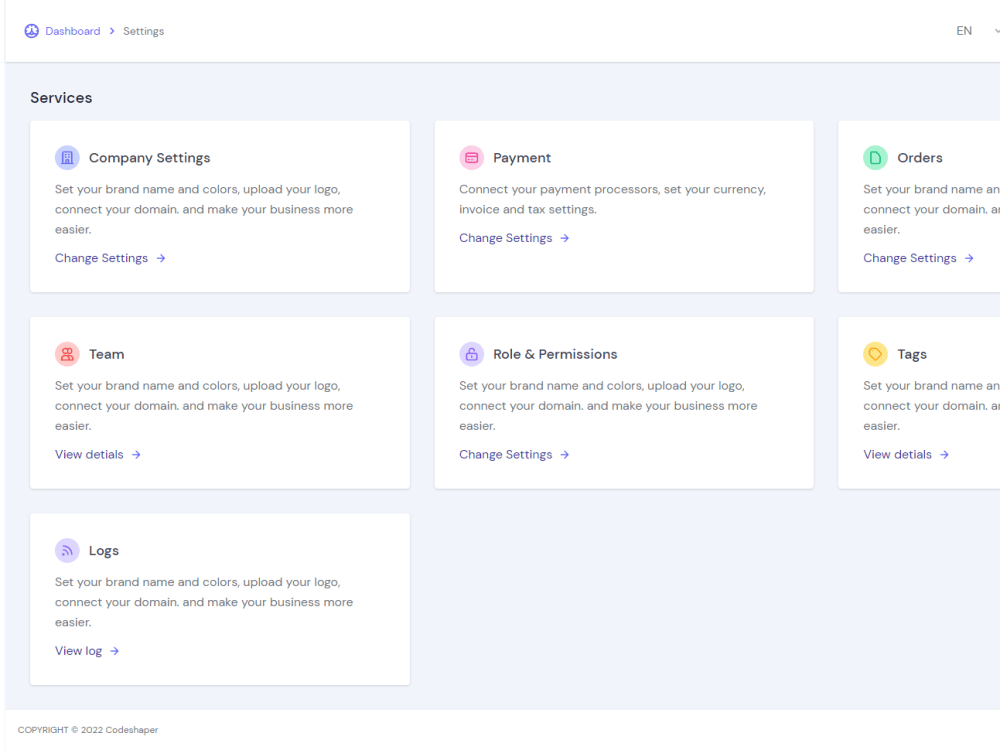Click the Settings breadcrumb entry
1000x750 pixels.
click(x=142, y=31)
